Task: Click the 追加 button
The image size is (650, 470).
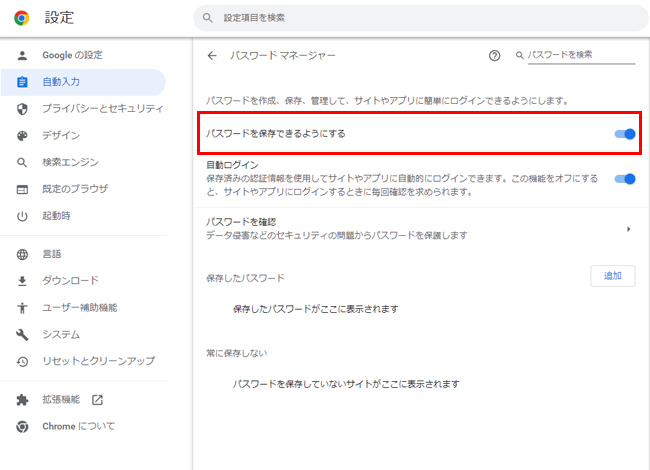Action: 612,276
